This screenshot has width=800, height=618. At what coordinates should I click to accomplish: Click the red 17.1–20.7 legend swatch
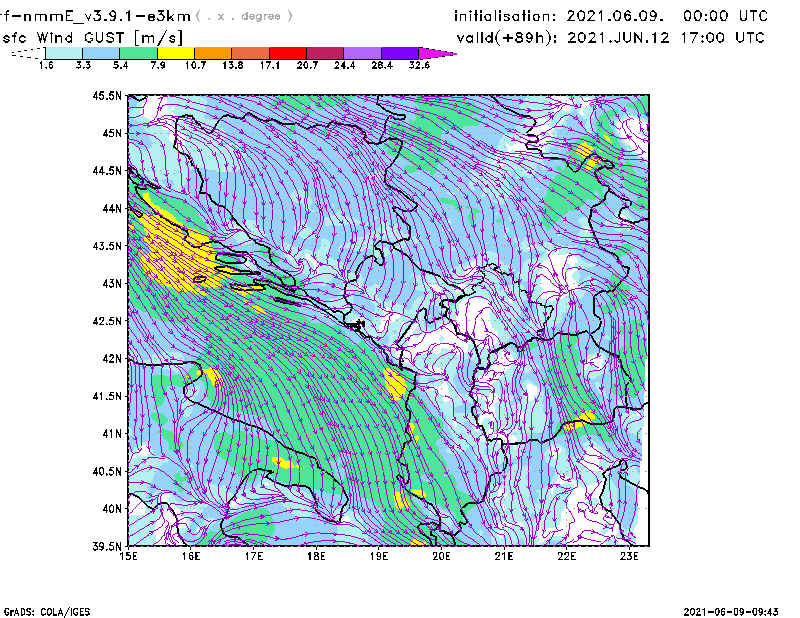288,53
